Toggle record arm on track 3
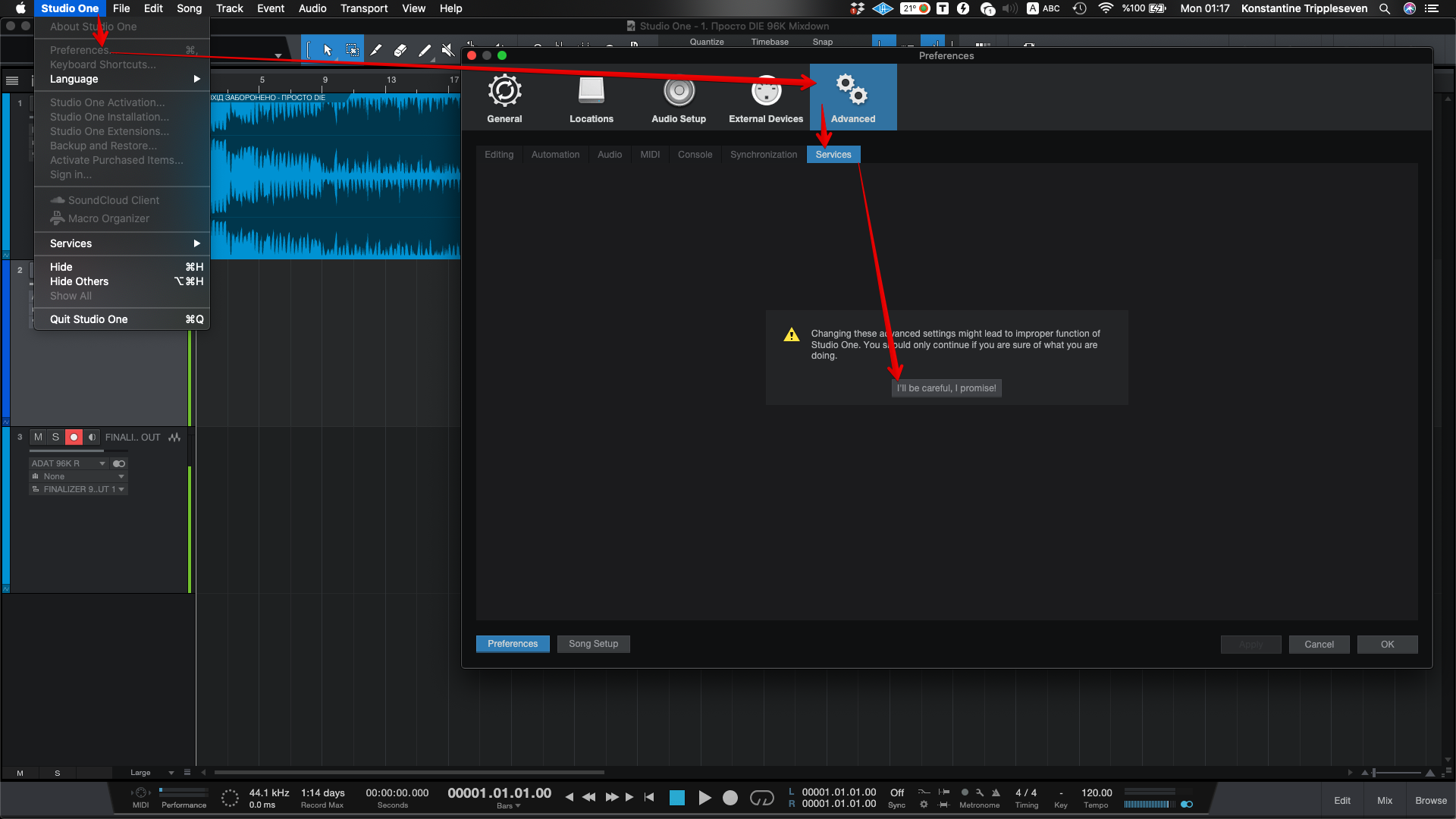Viewport: 1456px width, 819px height. (74, 438)
